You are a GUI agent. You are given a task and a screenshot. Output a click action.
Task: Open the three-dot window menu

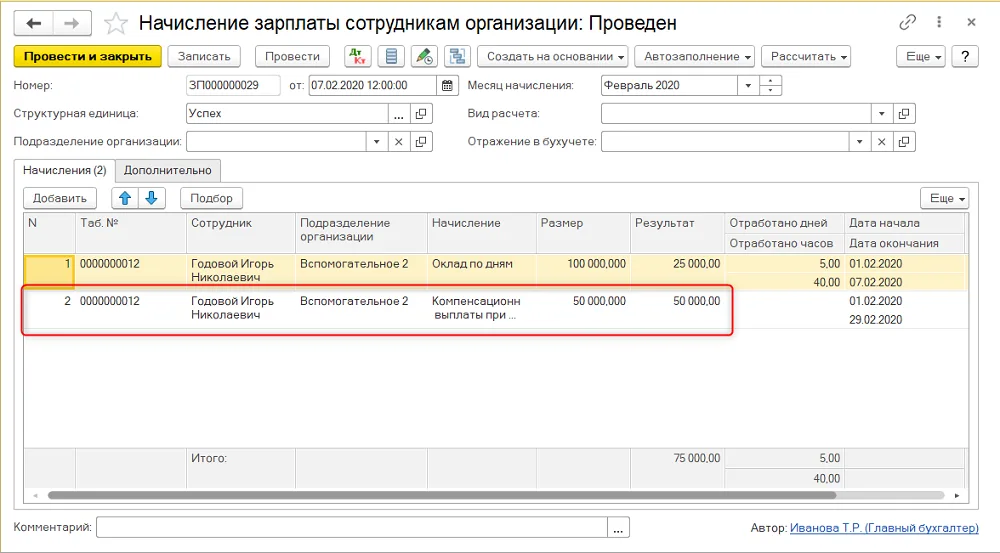[939, 22]
